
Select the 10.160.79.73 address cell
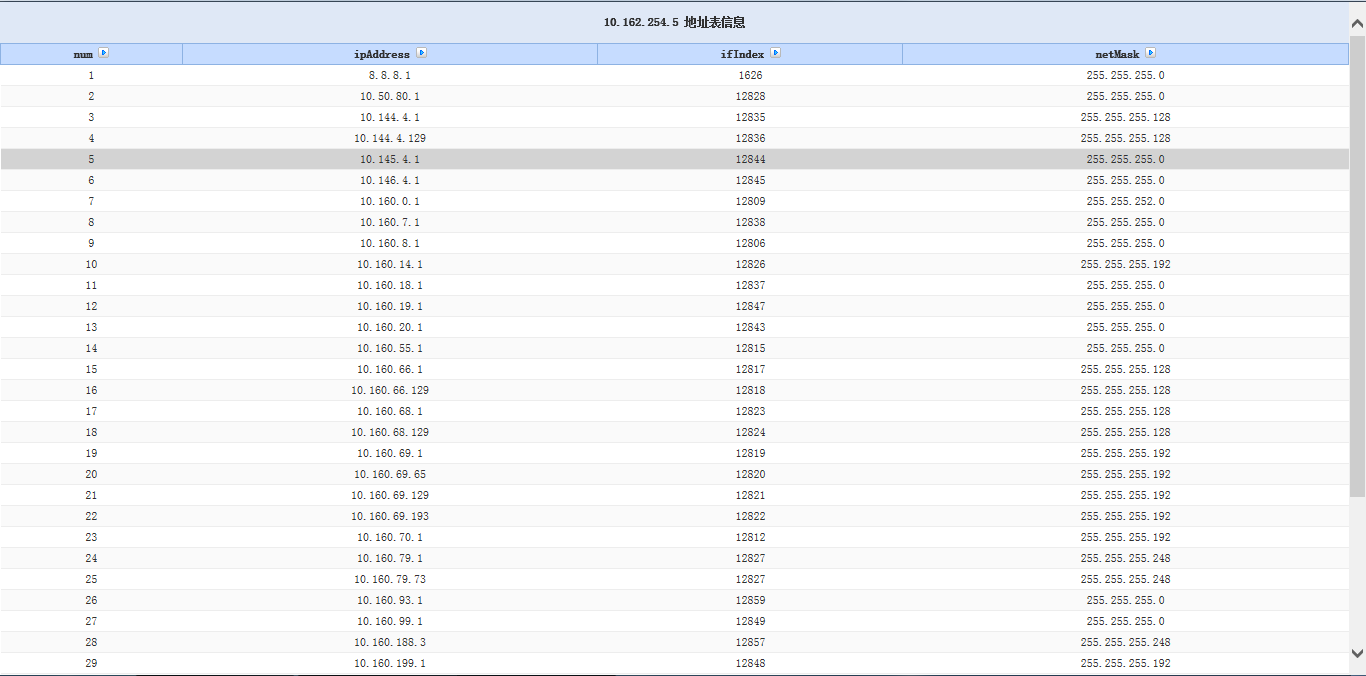[390, 579]
